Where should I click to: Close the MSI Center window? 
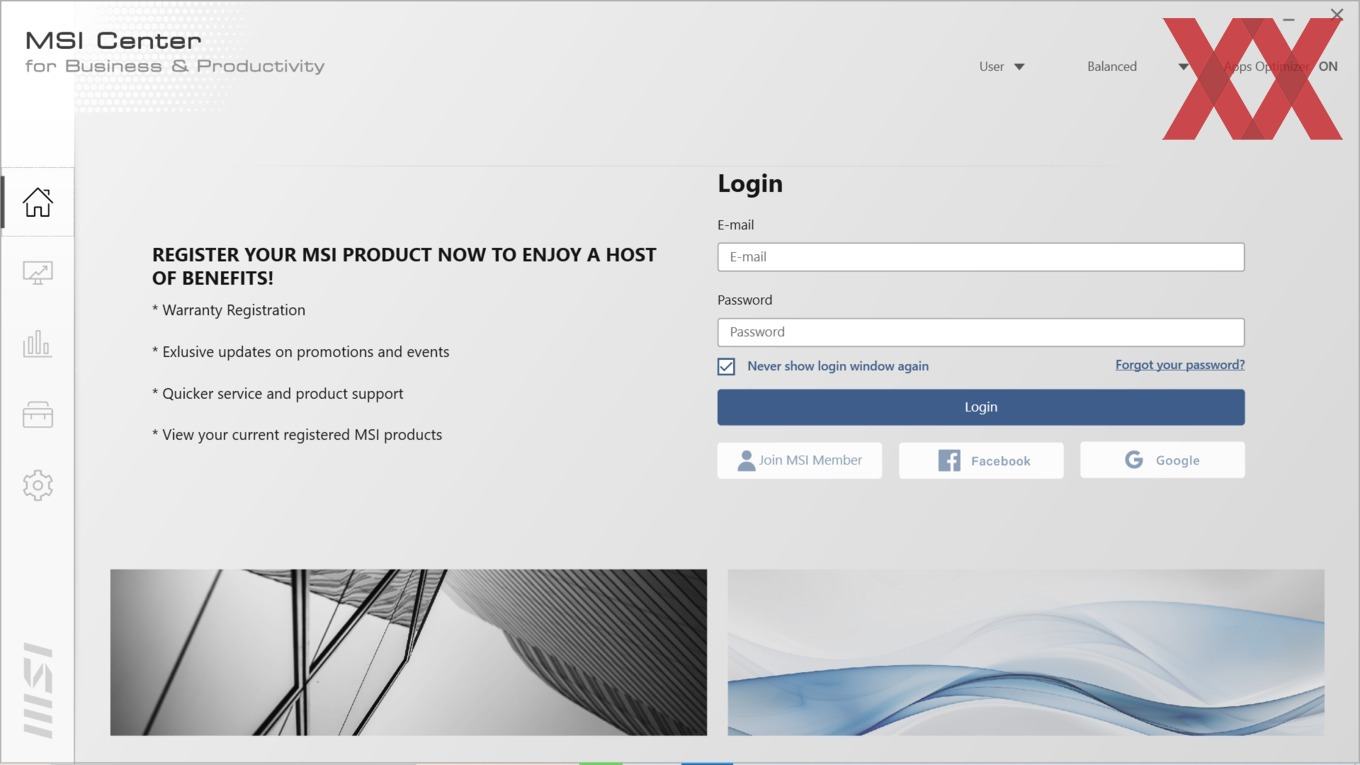coord(1337,14)
